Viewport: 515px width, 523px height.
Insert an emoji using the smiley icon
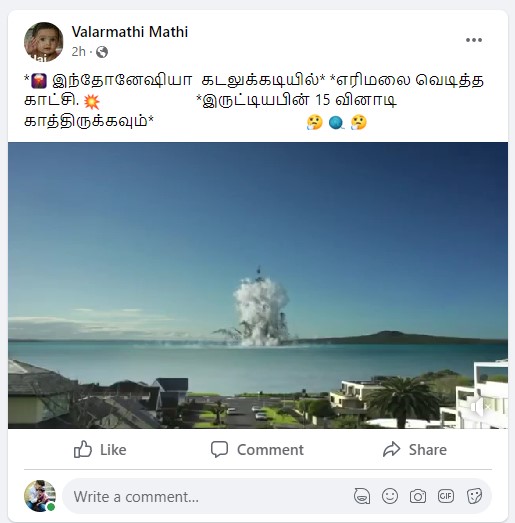(390, 496)
